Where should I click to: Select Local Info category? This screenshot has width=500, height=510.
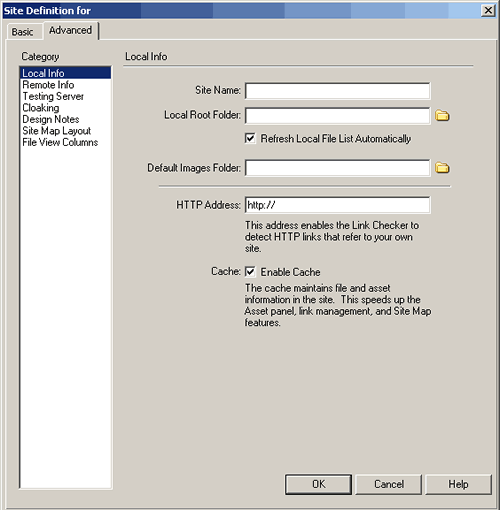(x=65, y=73)
